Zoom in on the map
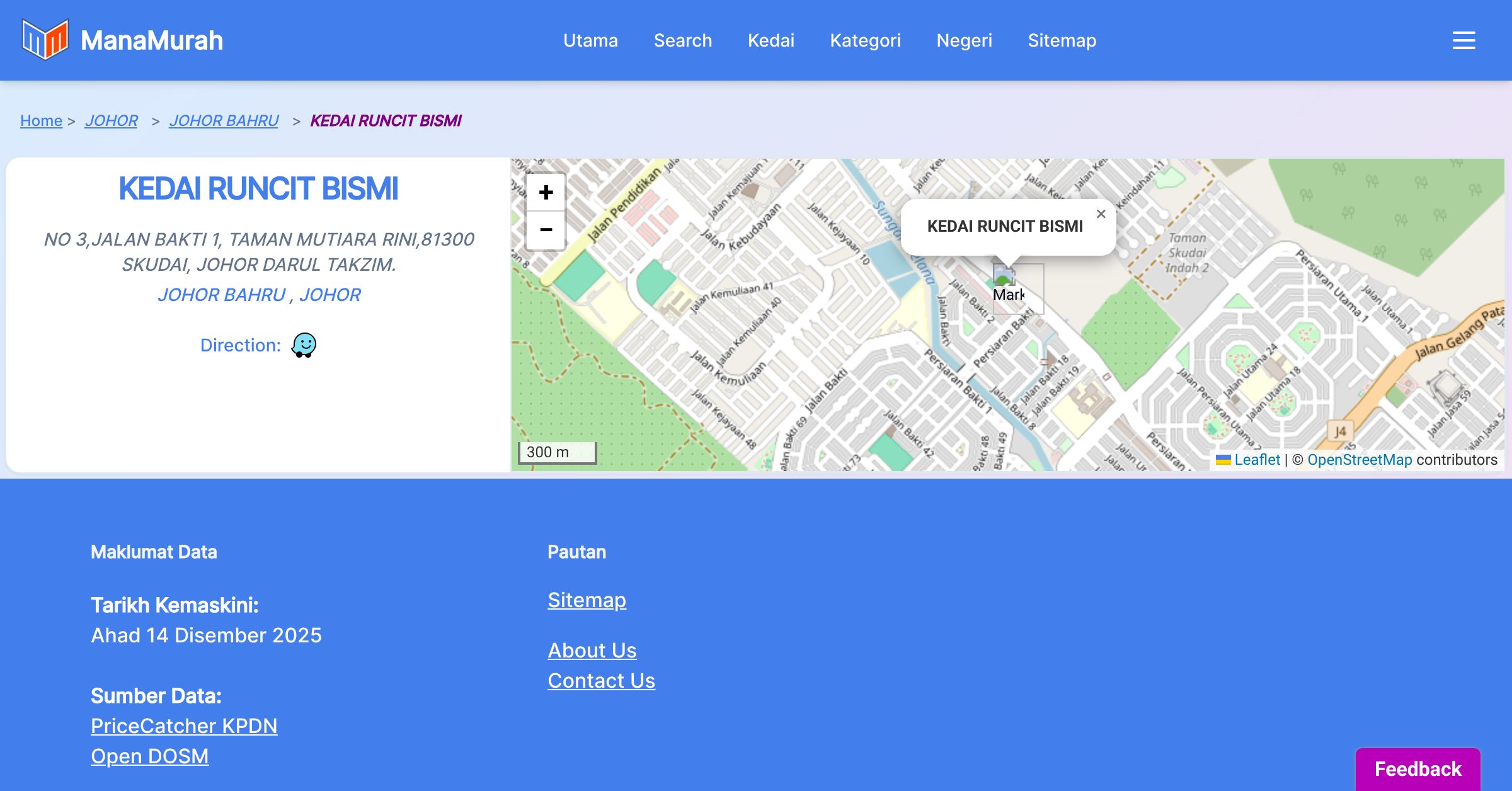This screenshot has width=1512, height=791. click(x=546, y=192)
